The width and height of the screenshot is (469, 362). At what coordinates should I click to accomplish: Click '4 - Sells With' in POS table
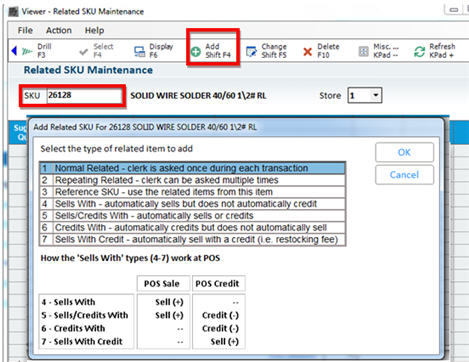point(69,302)
